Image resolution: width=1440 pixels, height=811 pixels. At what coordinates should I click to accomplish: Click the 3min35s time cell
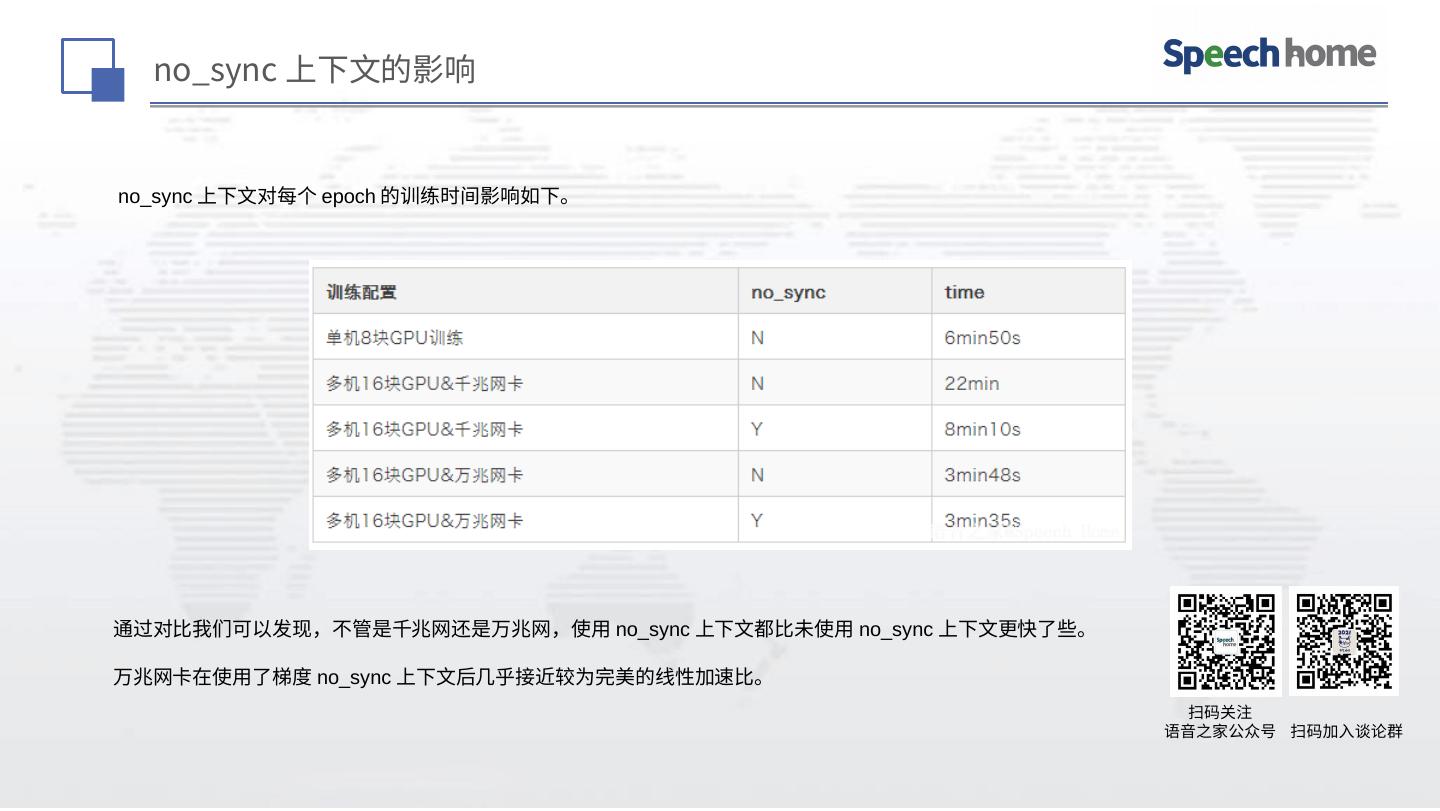point(982,521)
